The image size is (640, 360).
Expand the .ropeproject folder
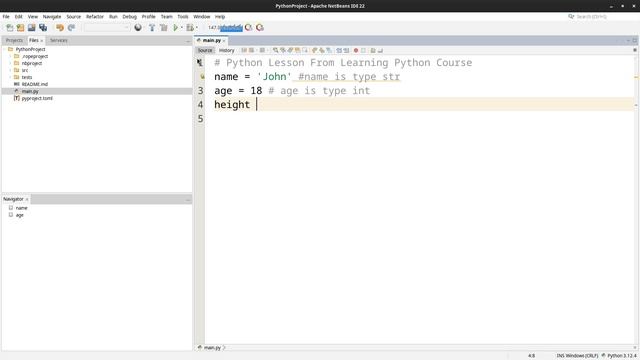coord(10,56)
